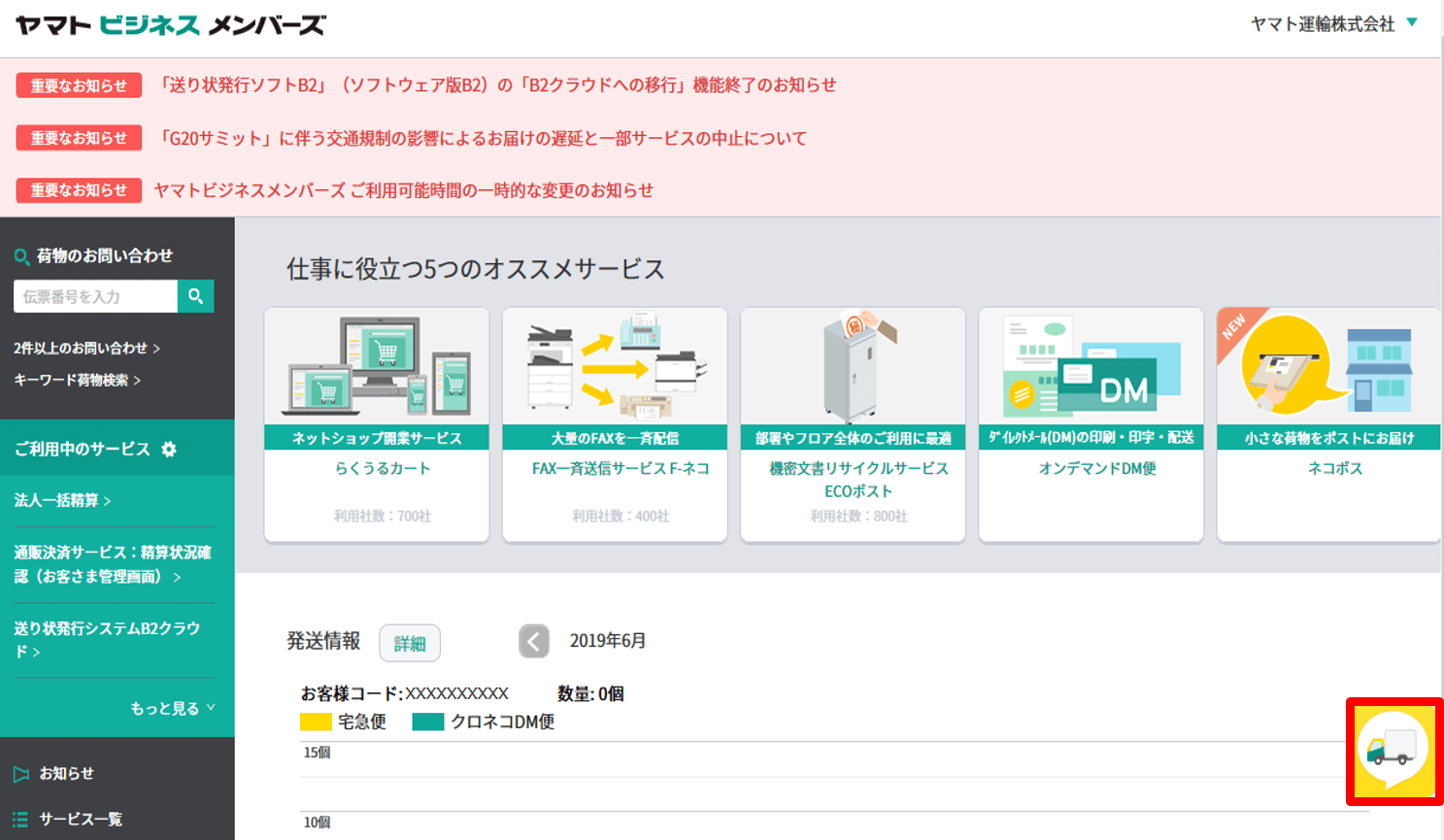Screen dimensions: 1444x840
Task: Click the gear icon beside ご利用中のサービス
Action: (169, 450)
